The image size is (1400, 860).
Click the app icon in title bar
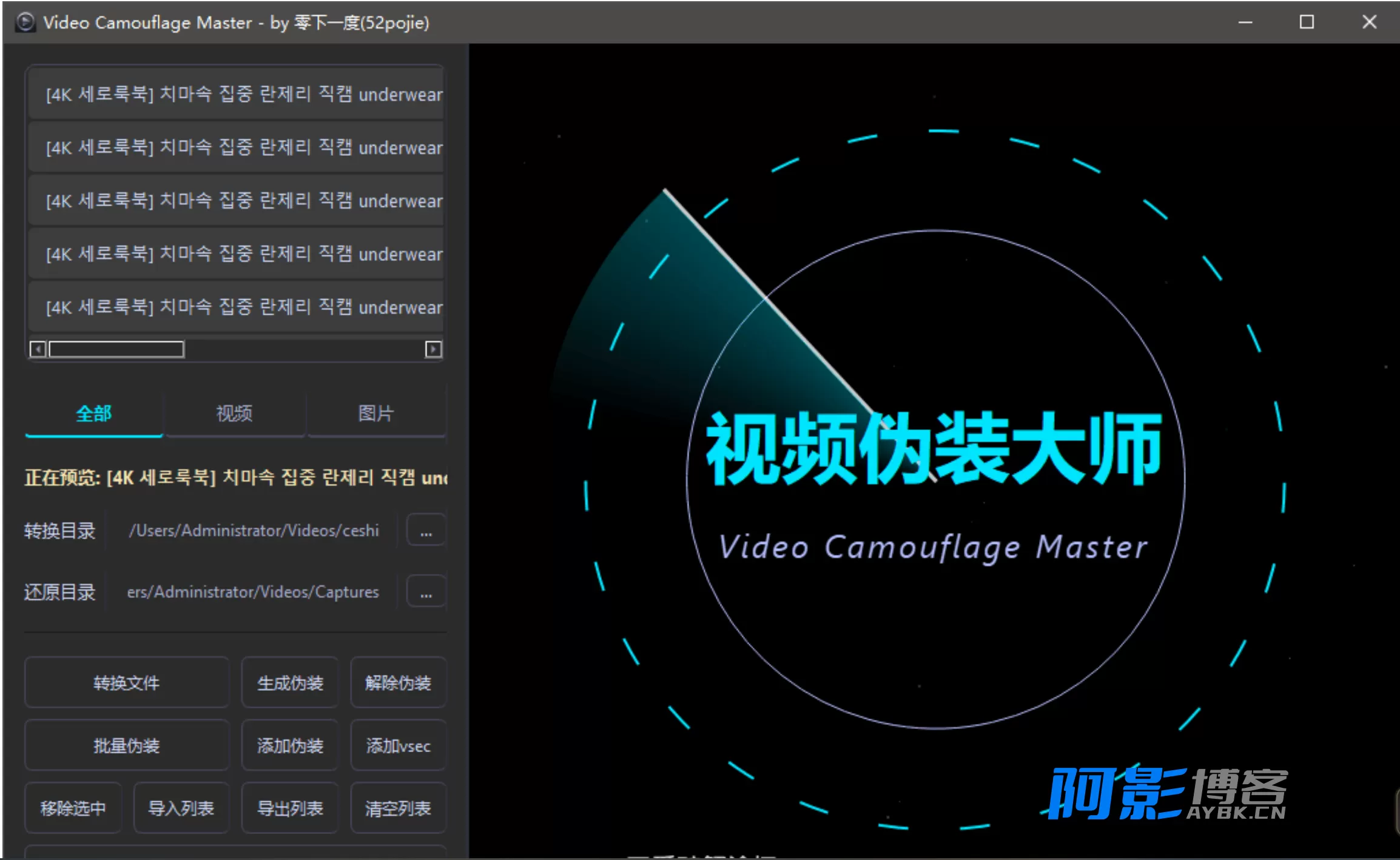click(25, 22)
